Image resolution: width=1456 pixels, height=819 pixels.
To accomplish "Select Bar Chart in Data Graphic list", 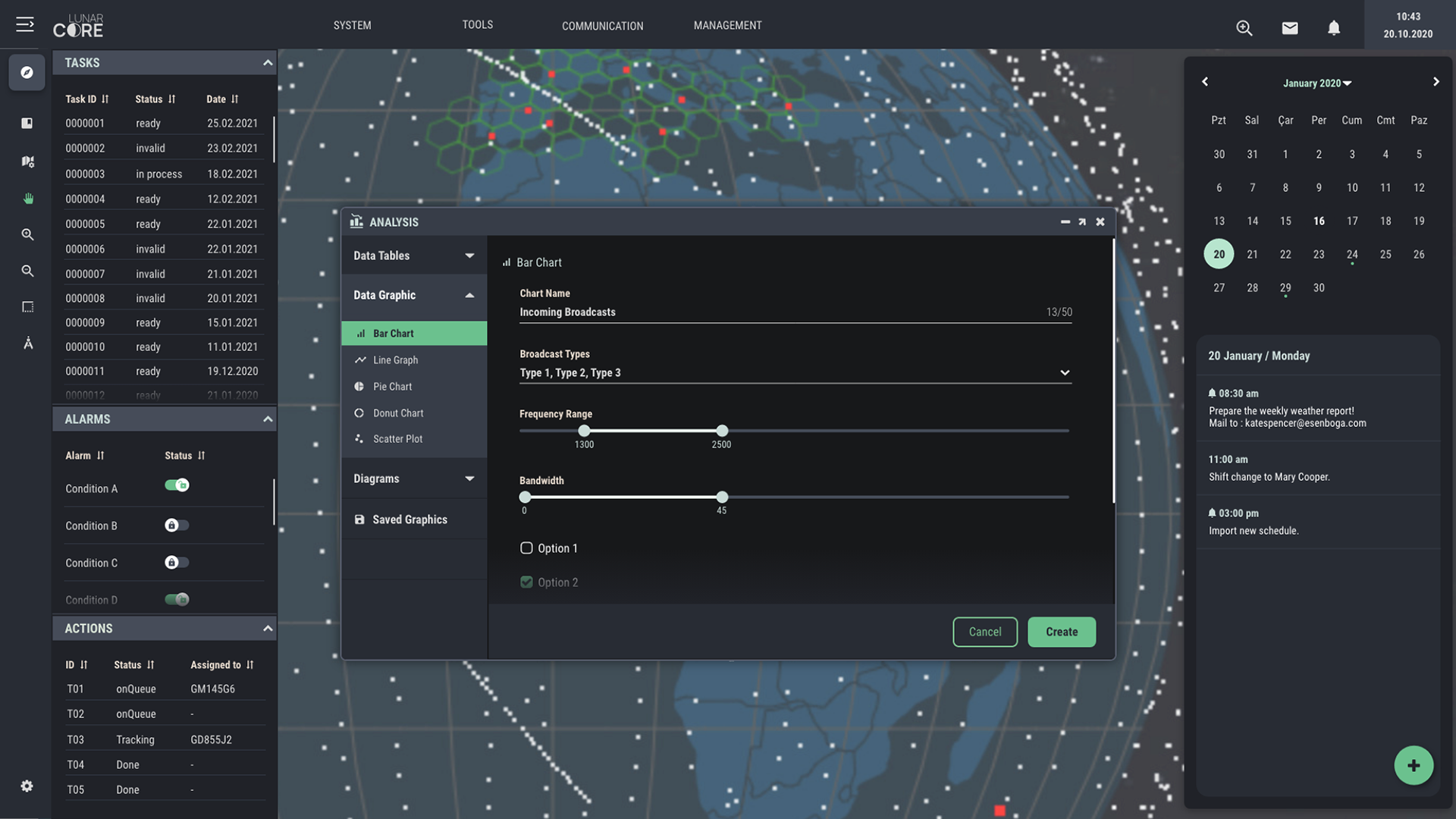I will 414,334.
